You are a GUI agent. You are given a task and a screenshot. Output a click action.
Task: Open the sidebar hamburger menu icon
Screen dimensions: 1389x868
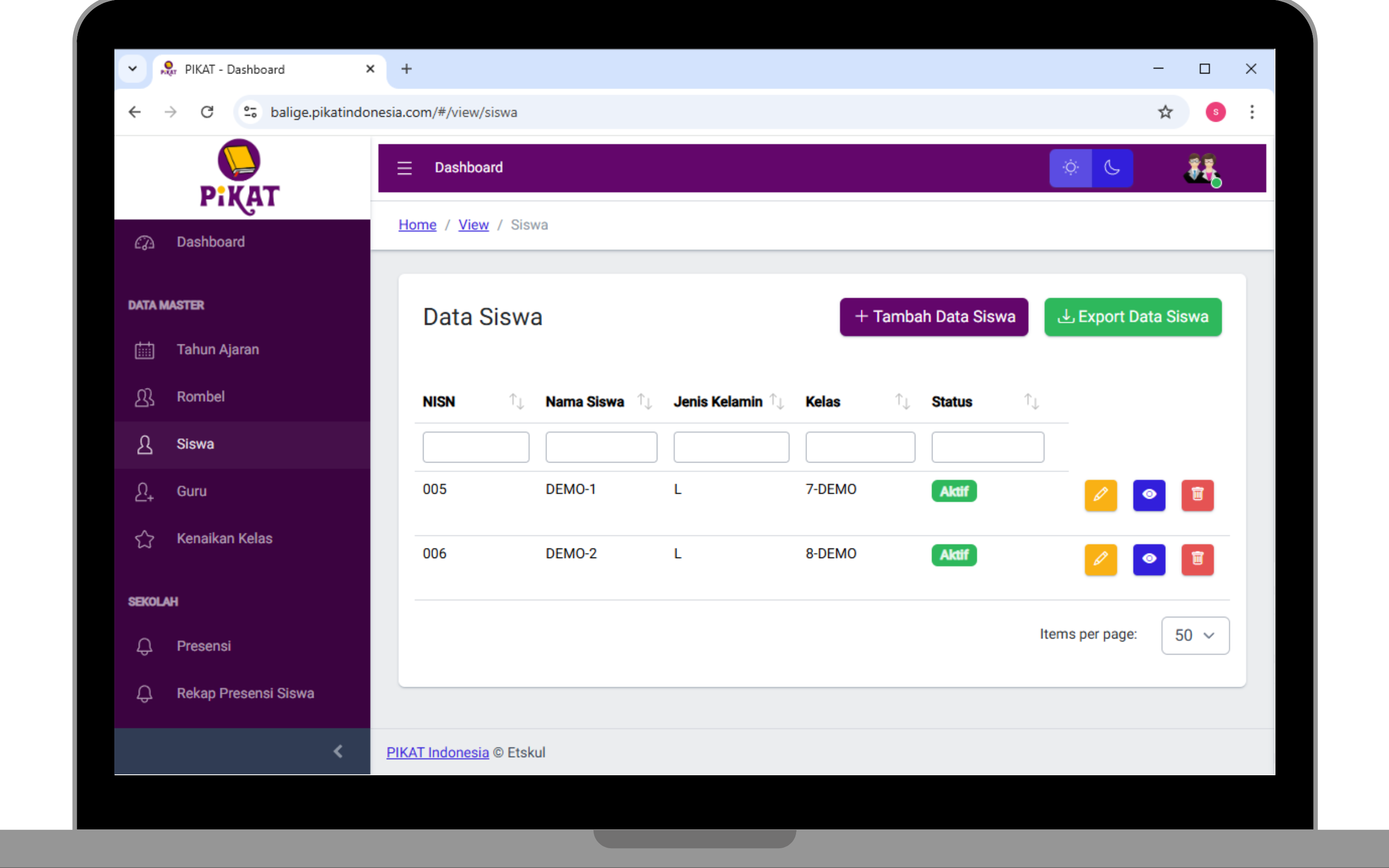405,168
